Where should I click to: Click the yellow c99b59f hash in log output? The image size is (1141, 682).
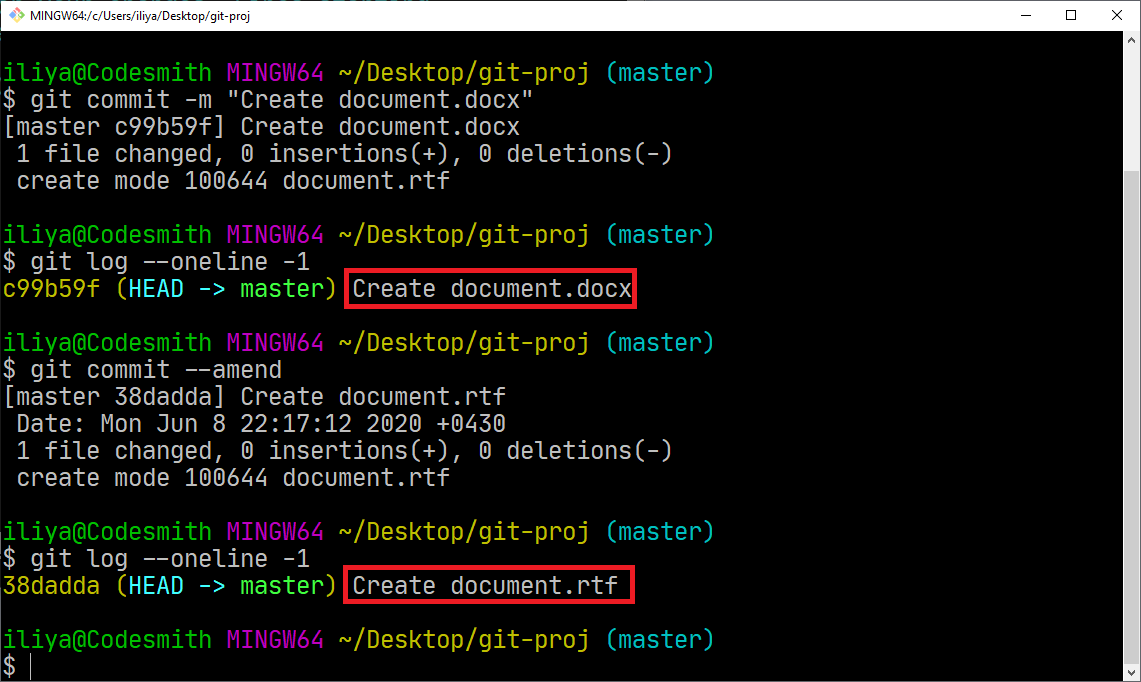coord(51,289)
